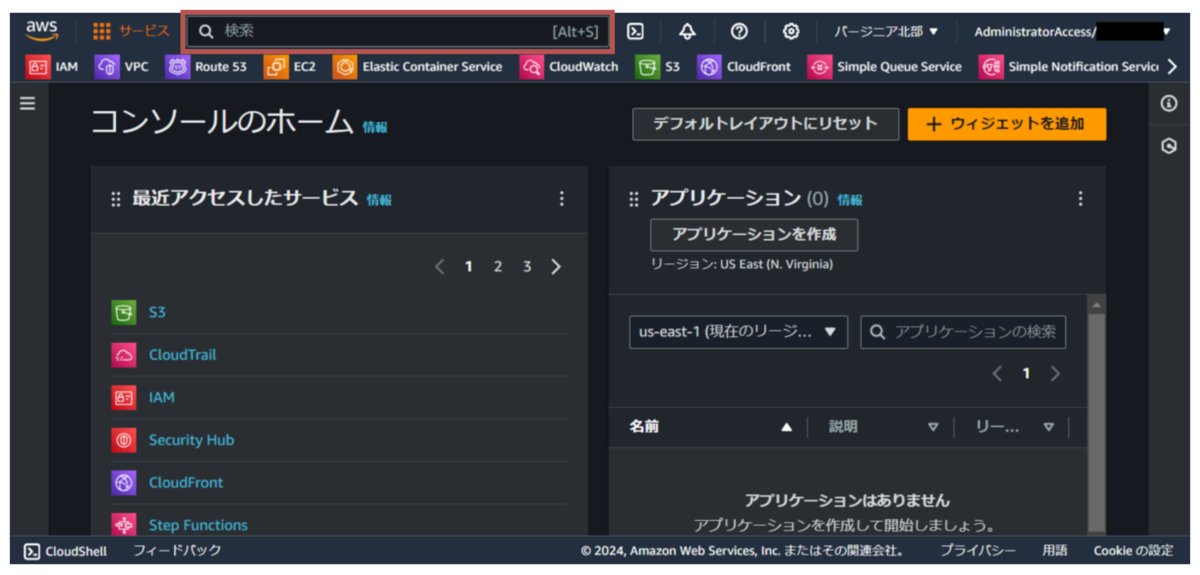1200x575 pixels.
Task: Click フィードバック in the footer
Action: point(177,551)
